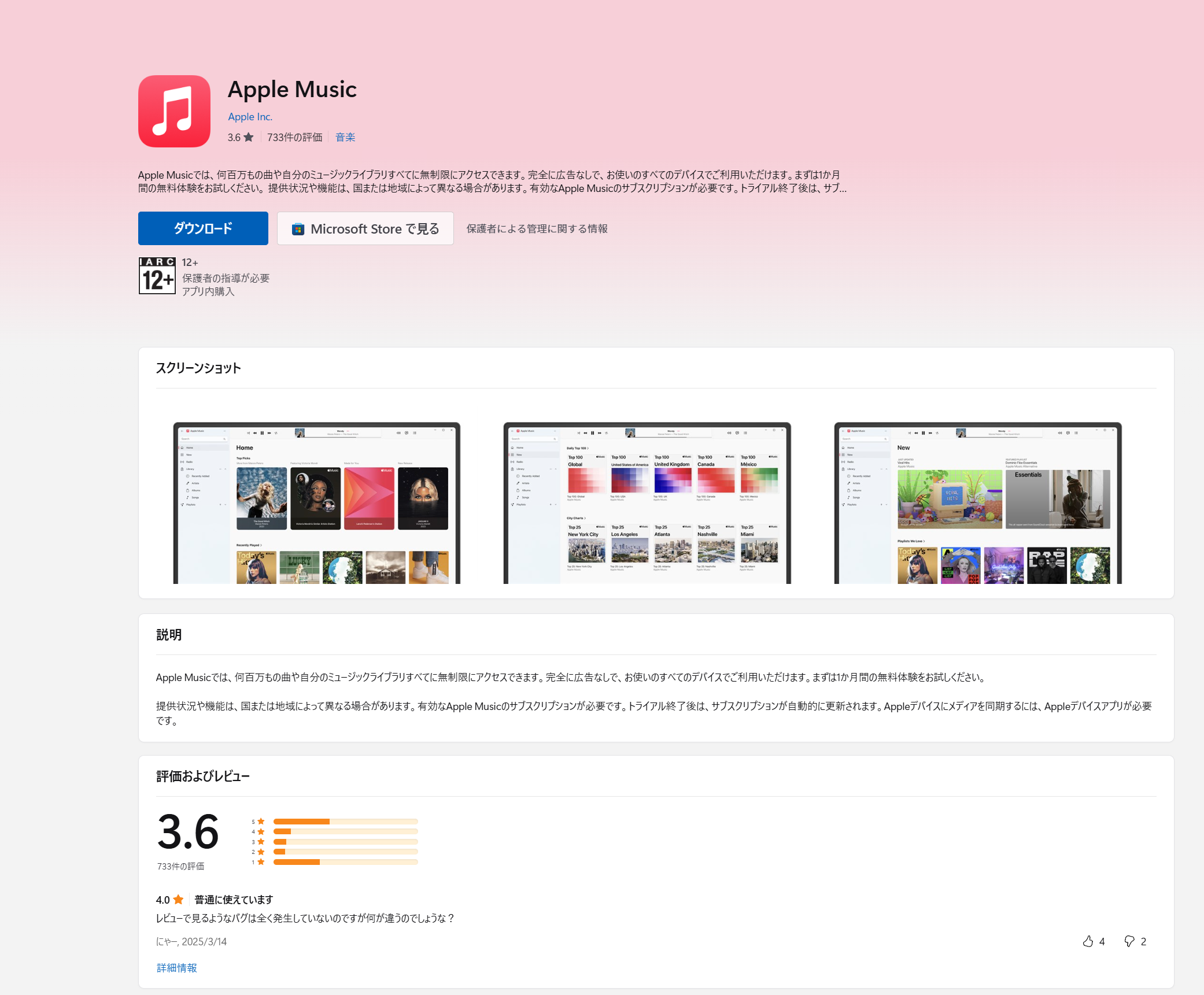The image size is (1204, 995).
Task: Click the アプリ内購入 text
Action: click(208, 291)
